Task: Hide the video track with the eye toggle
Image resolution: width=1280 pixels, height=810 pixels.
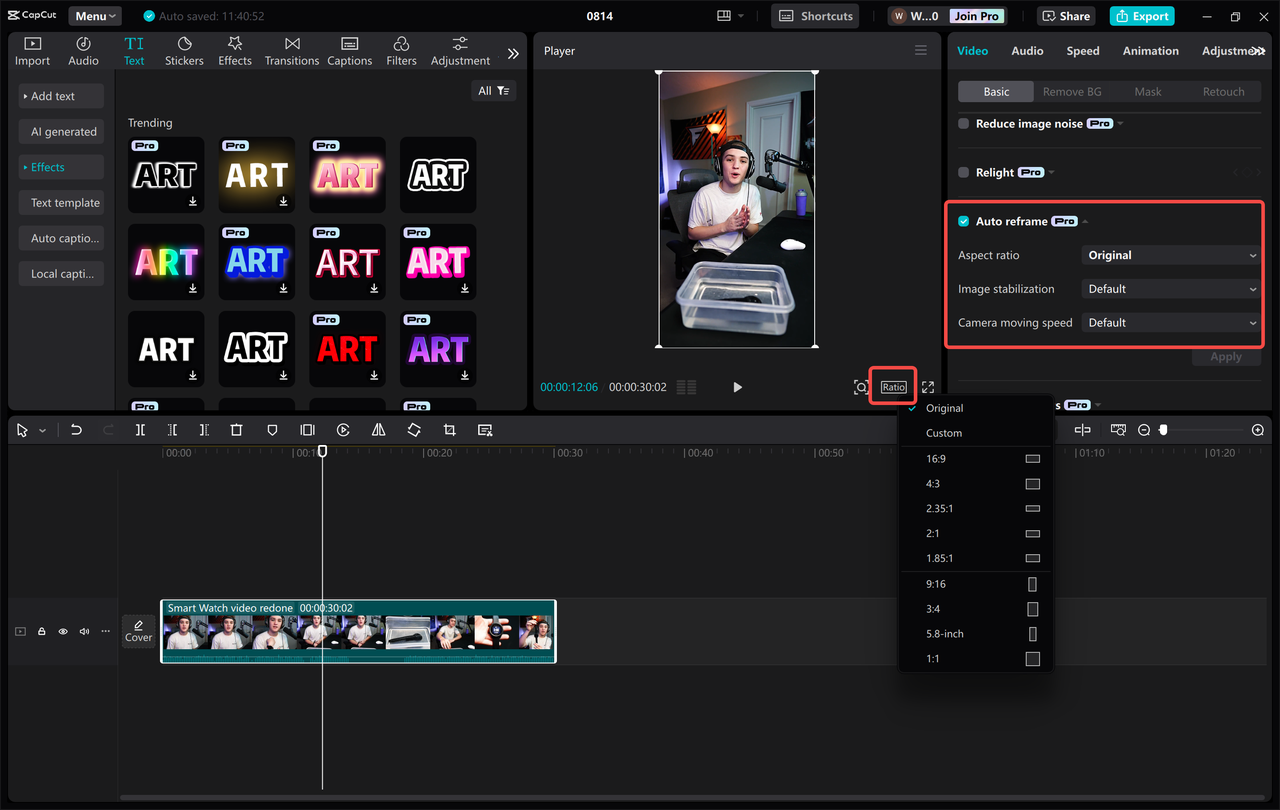Action: click(62, 631)
